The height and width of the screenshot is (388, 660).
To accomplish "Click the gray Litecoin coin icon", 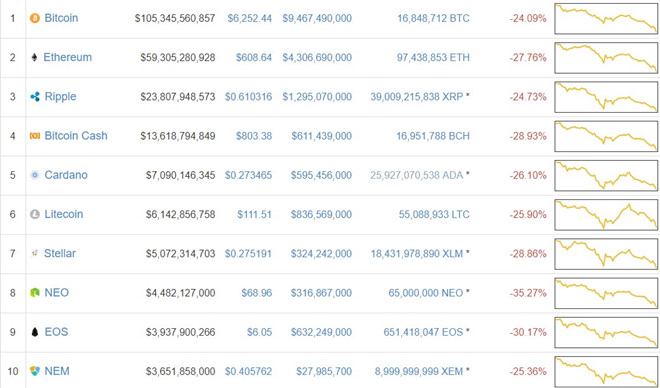I will coord(35,214).
